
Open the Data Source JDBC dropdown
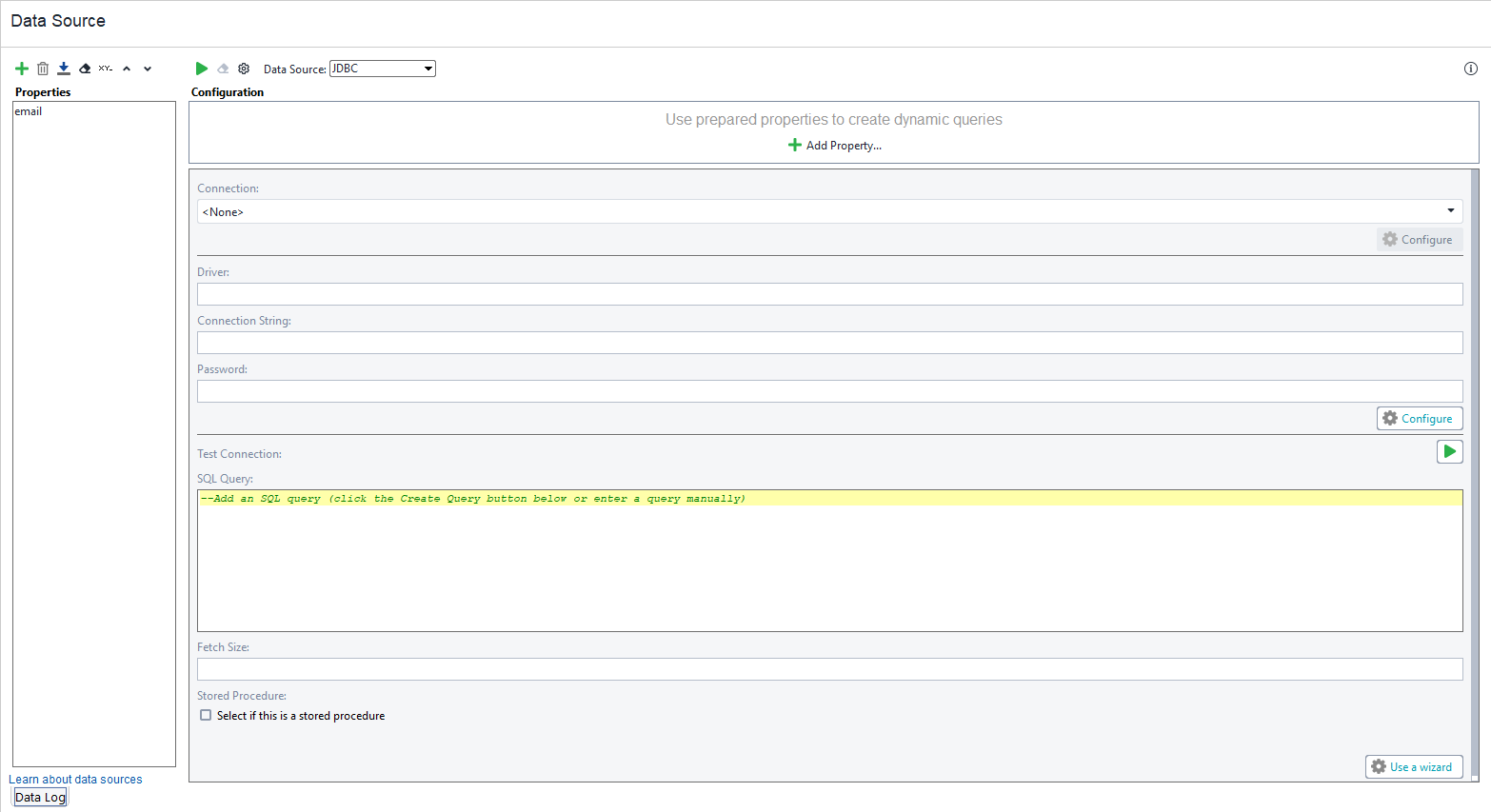point(427,68)
